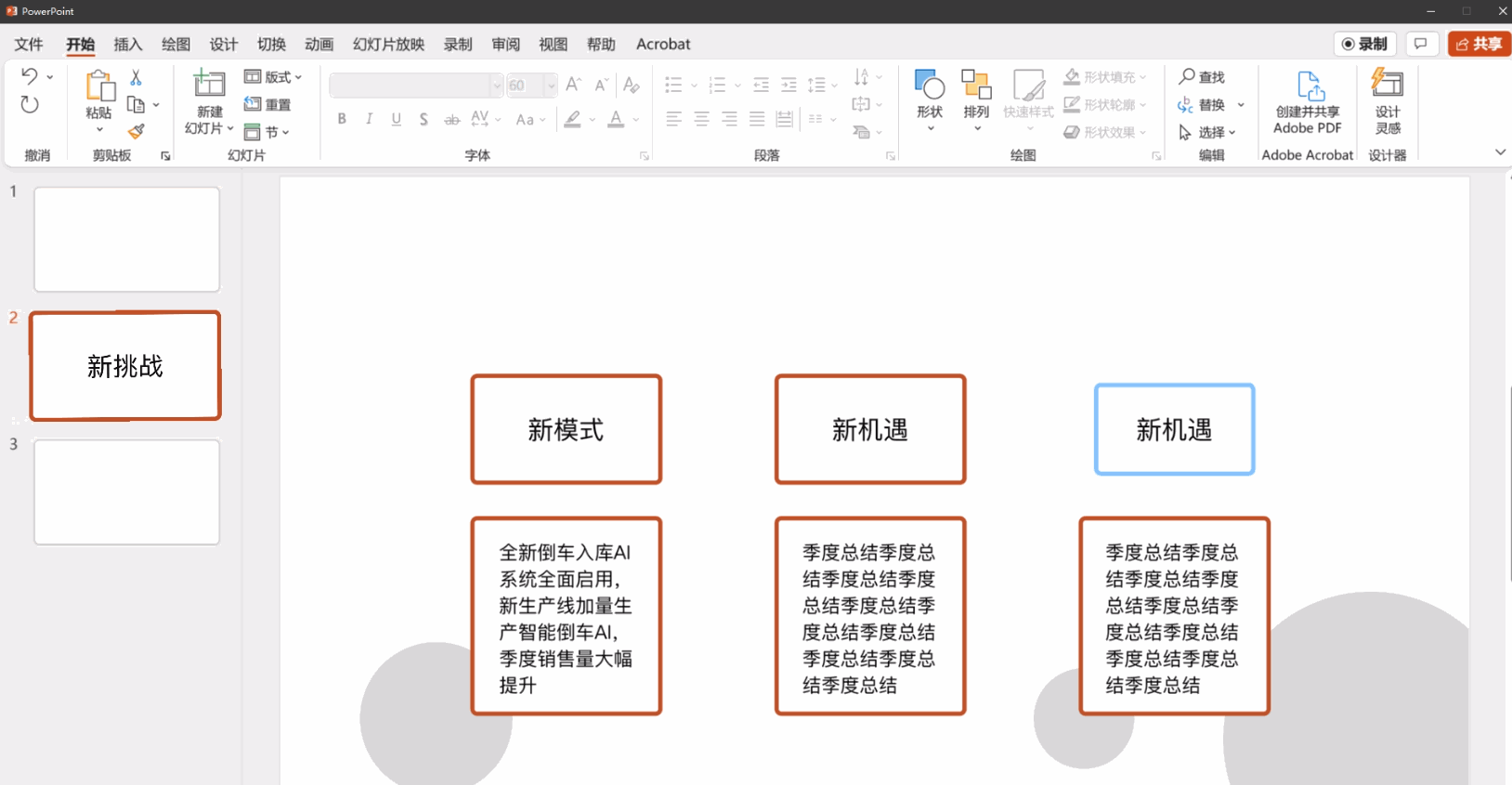Clear all formatting with the eraser-A icon
The image size is (1512, 785).
click(632, 85)
